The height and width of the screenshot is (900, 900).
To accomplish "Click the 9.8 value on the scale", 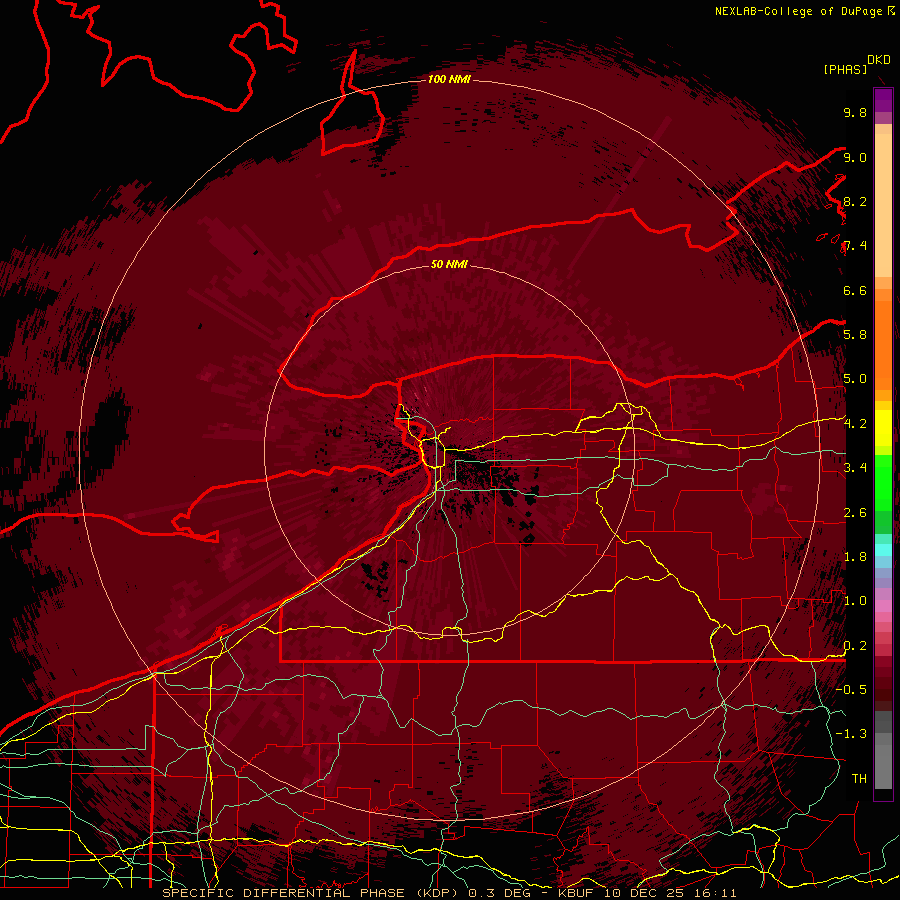I will tap(855, 112).
